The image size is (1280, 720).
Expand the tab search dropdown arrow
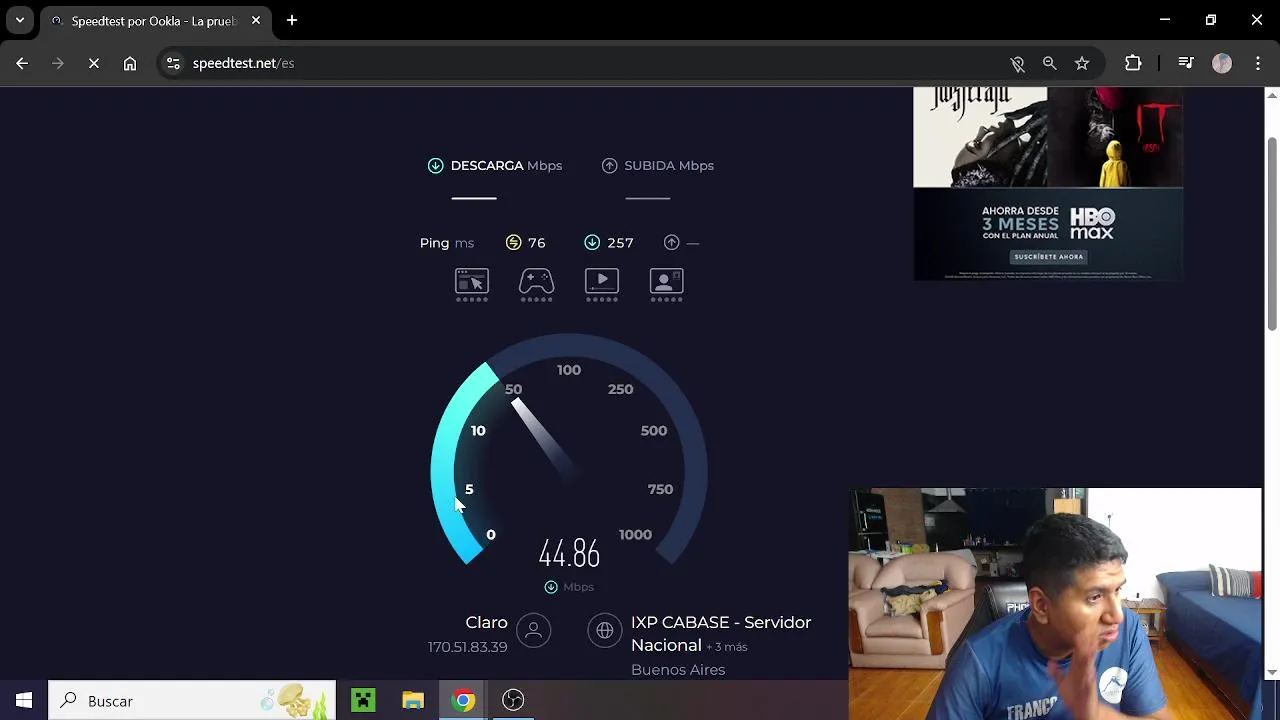[x=20, y=20]
